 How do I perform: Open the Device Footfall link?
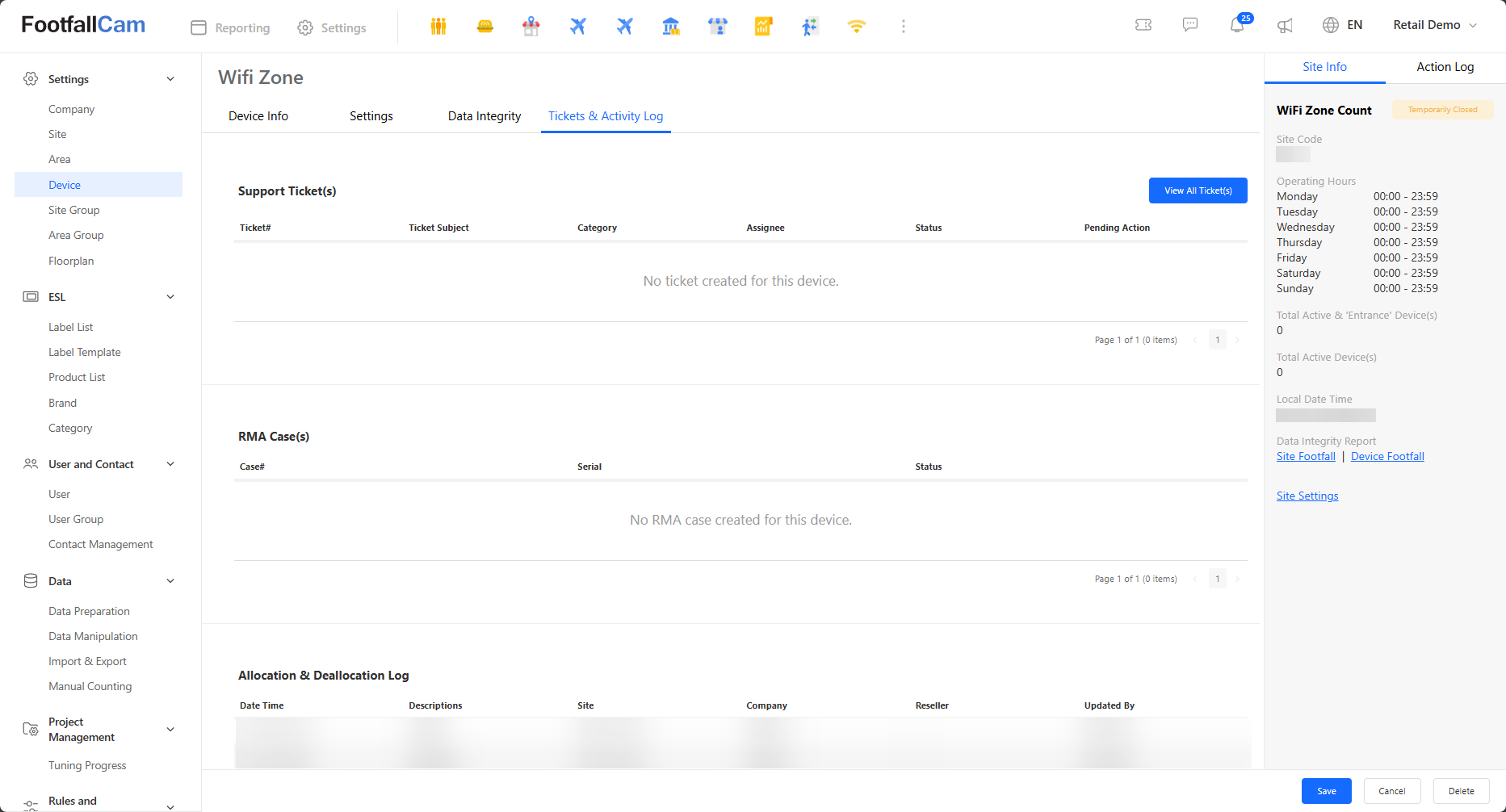[x=1387, y=457]
